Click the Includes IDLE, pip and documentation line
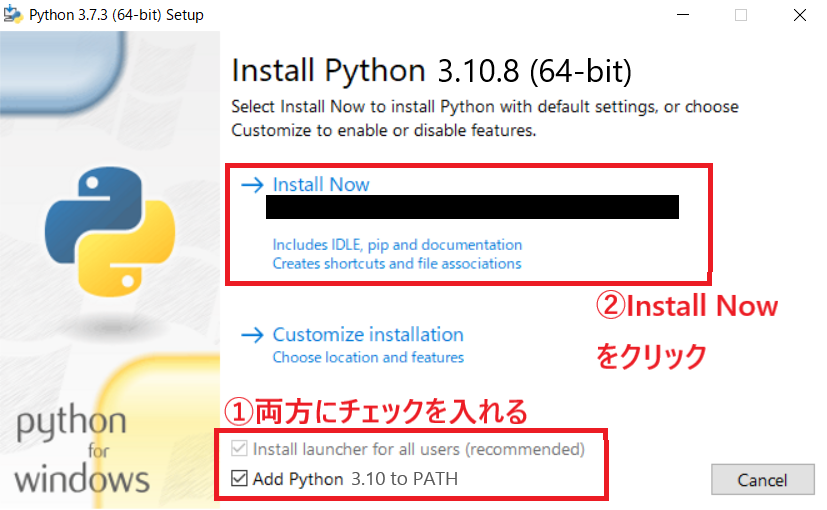 pos(397,245)
